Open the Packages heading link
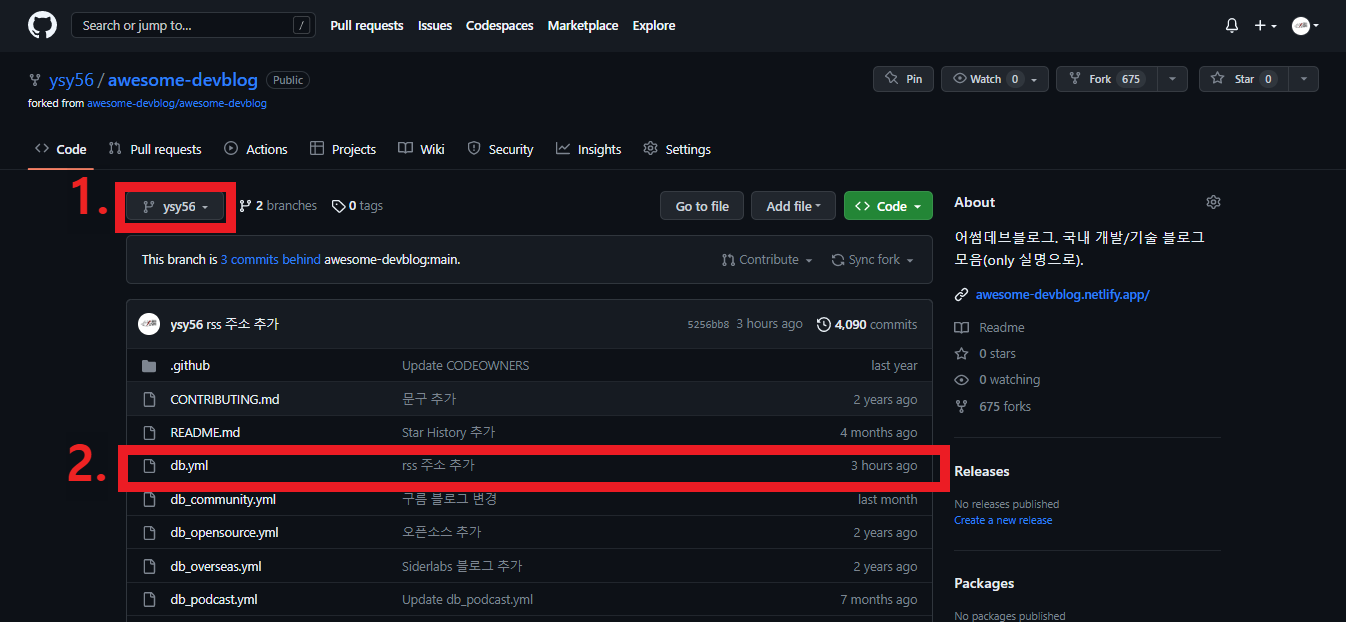This screenshot has width=1346, height=622. [x=984, y=583]
